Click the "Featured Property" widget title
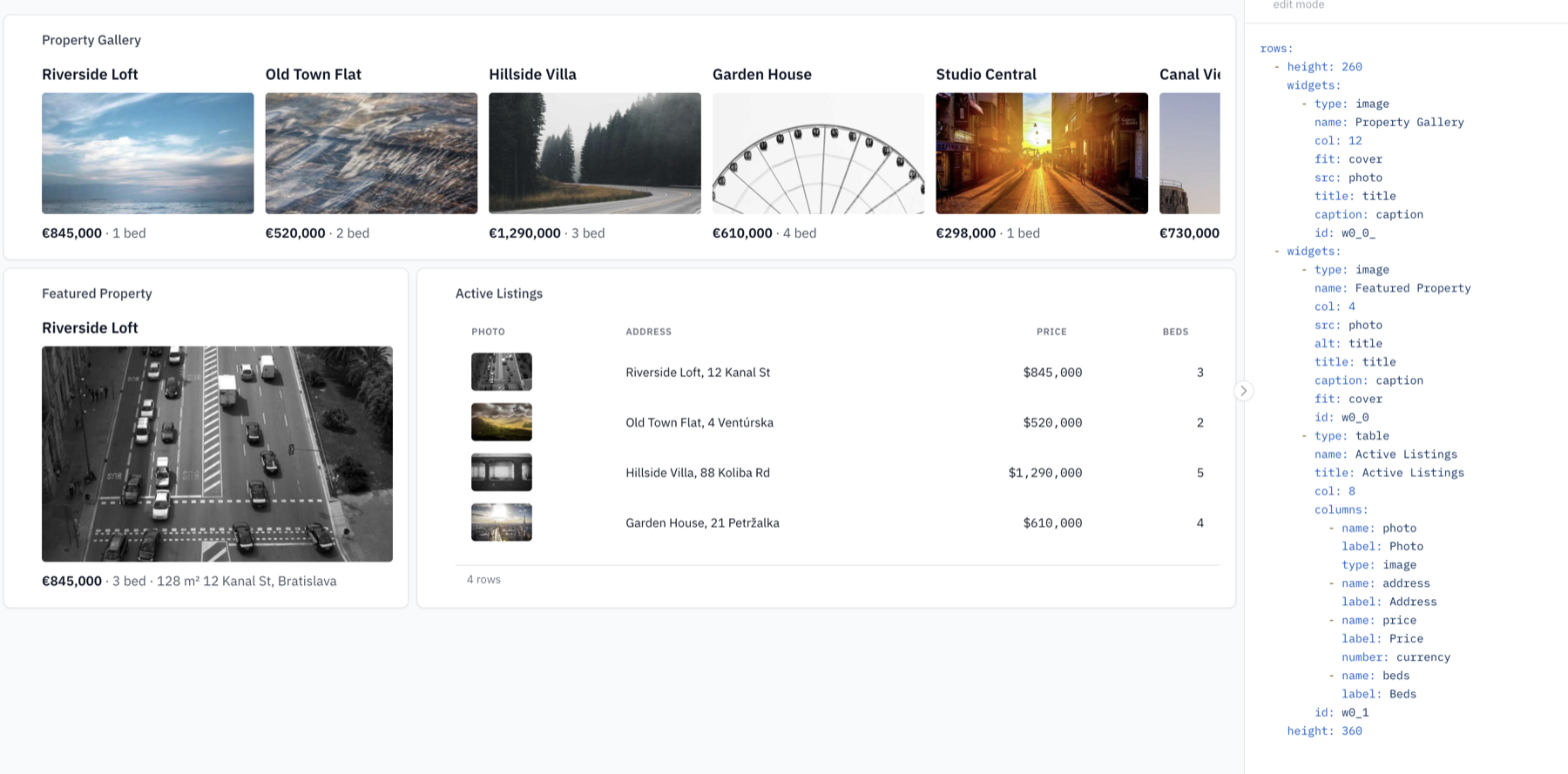 (97, 293)
